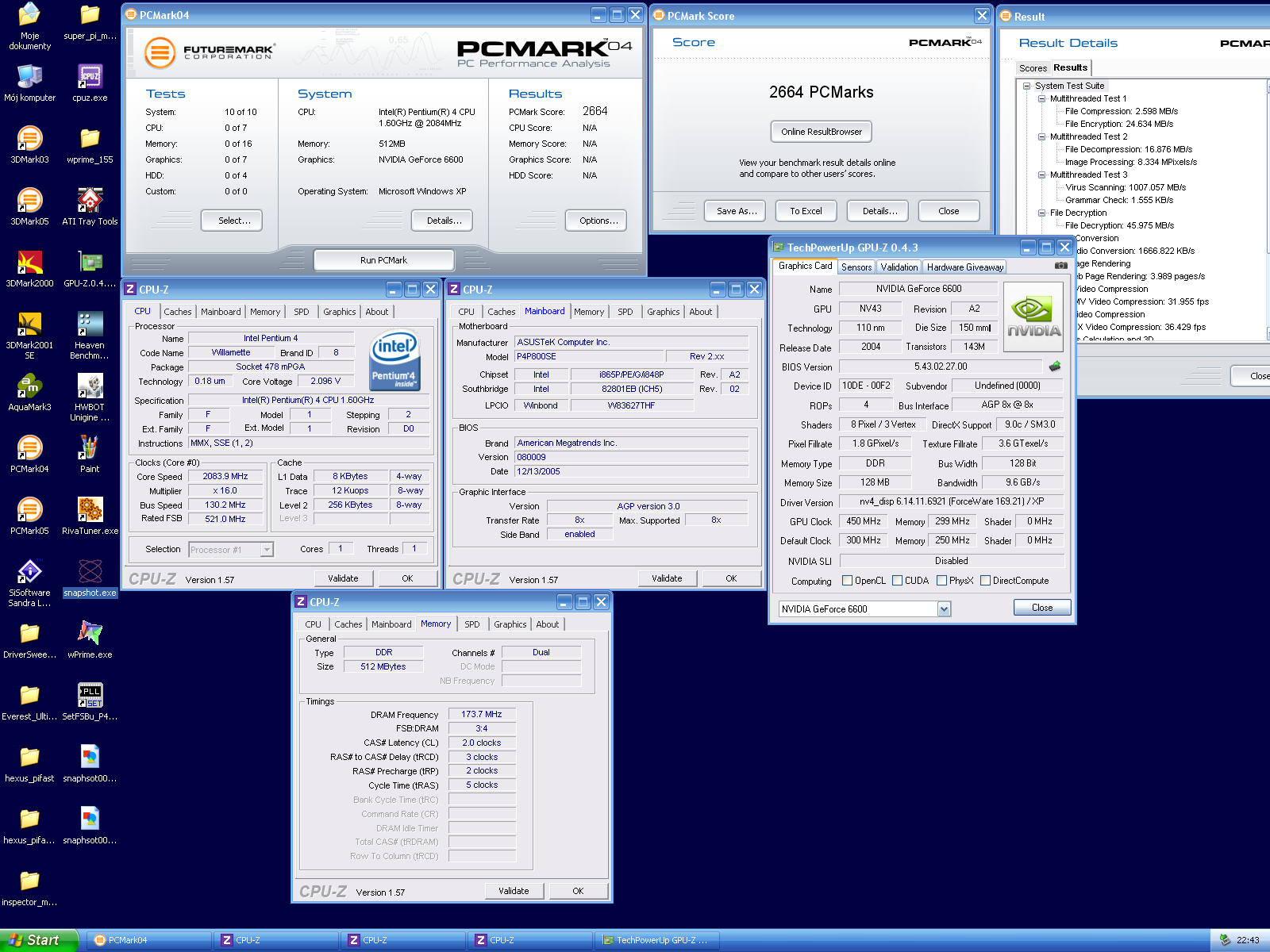Toggle the DirectCompute checkbox in GPU-Z
This screenshot has width=1270, height=952.
(985, 581)
